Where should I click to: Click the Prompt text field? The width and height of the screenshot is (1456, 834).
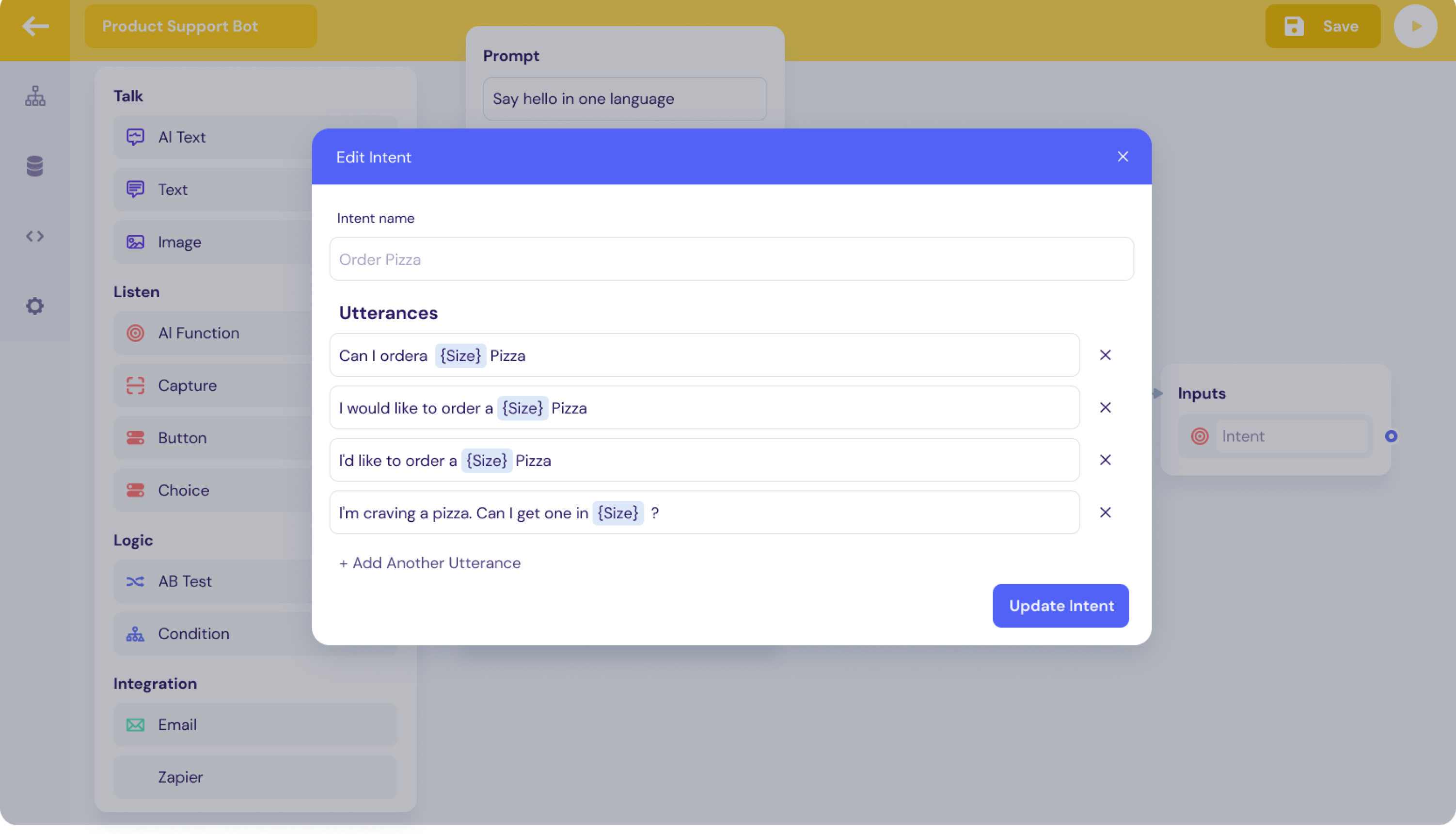(x=625, y=98)
